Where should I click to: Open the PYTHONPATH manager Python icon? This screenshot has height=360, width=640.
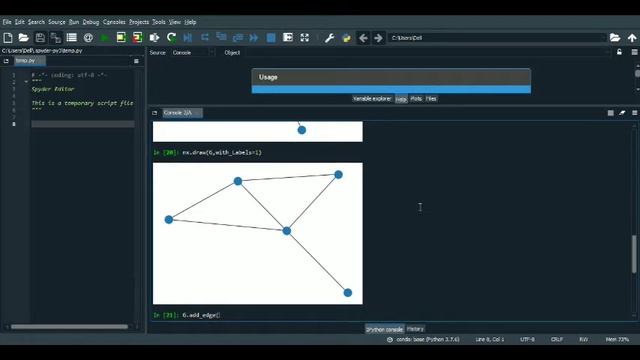click(x=346, y=38)
